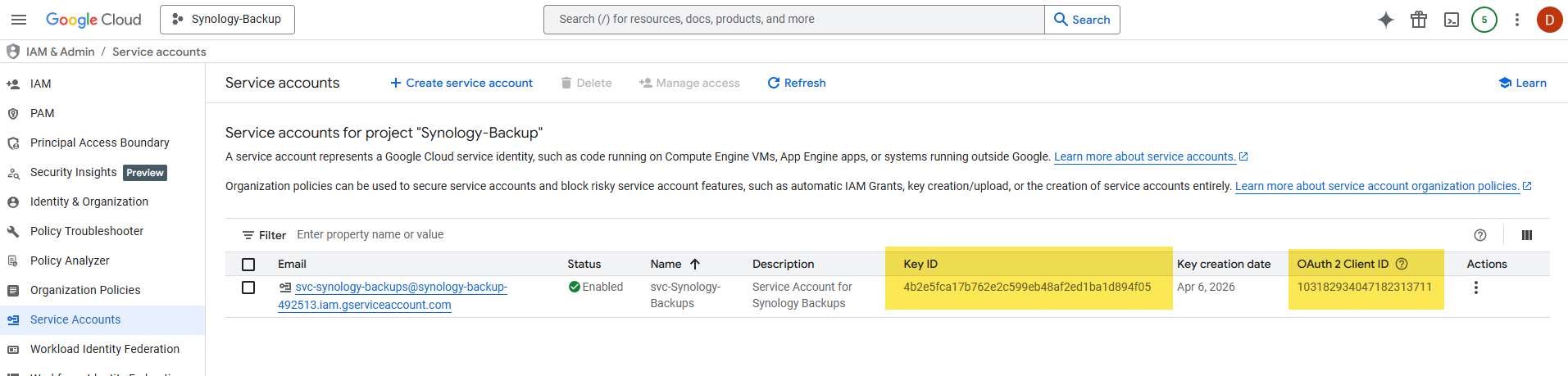Select the Key ID value 4b2e5fca17b7...
Image resolution: width=1568 pixels, height=376 pixels.
[1027, 287]
